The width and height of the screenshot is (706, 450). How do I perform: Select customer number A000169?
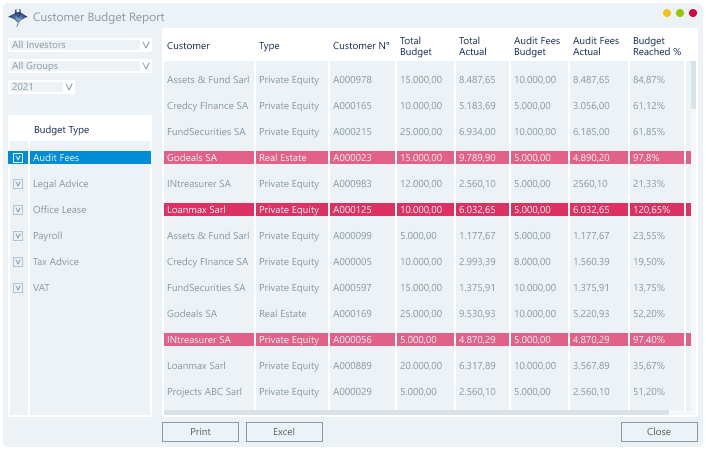point(352,314)
